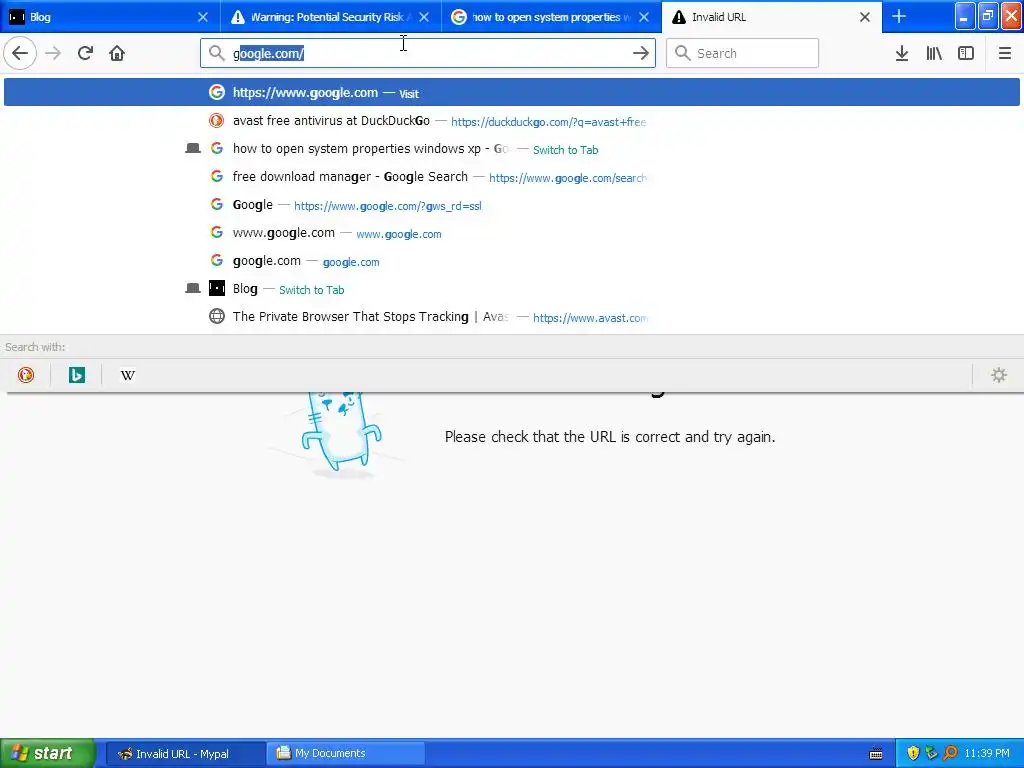
Task: Click the magnifier icon in the address bar
Action: (x=216, y=53)
